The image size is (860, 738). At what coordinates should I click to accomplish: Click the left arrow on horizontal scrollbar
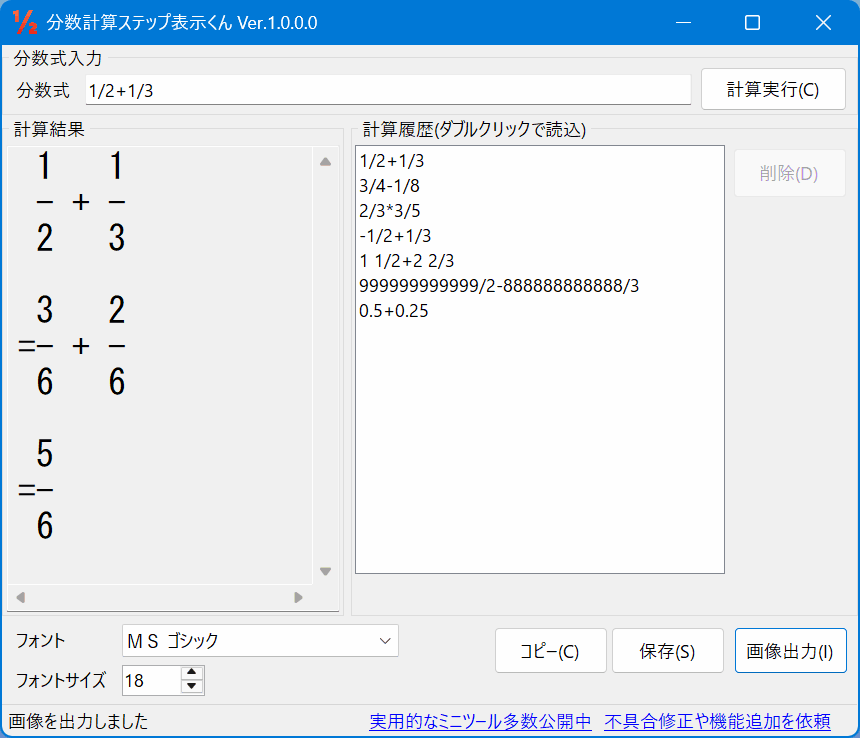point(19,597)
